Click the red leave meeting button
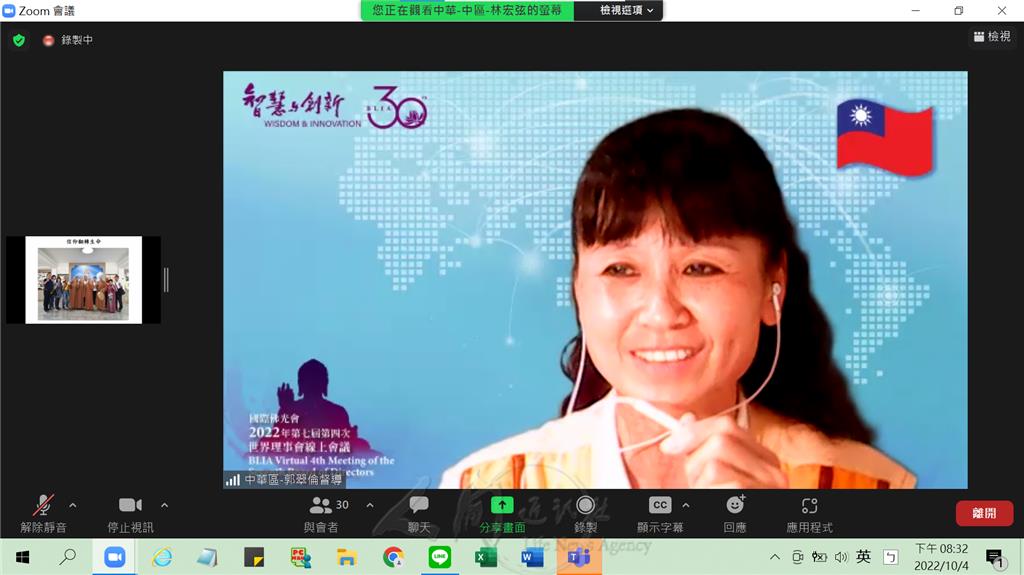 click(984, 513)
